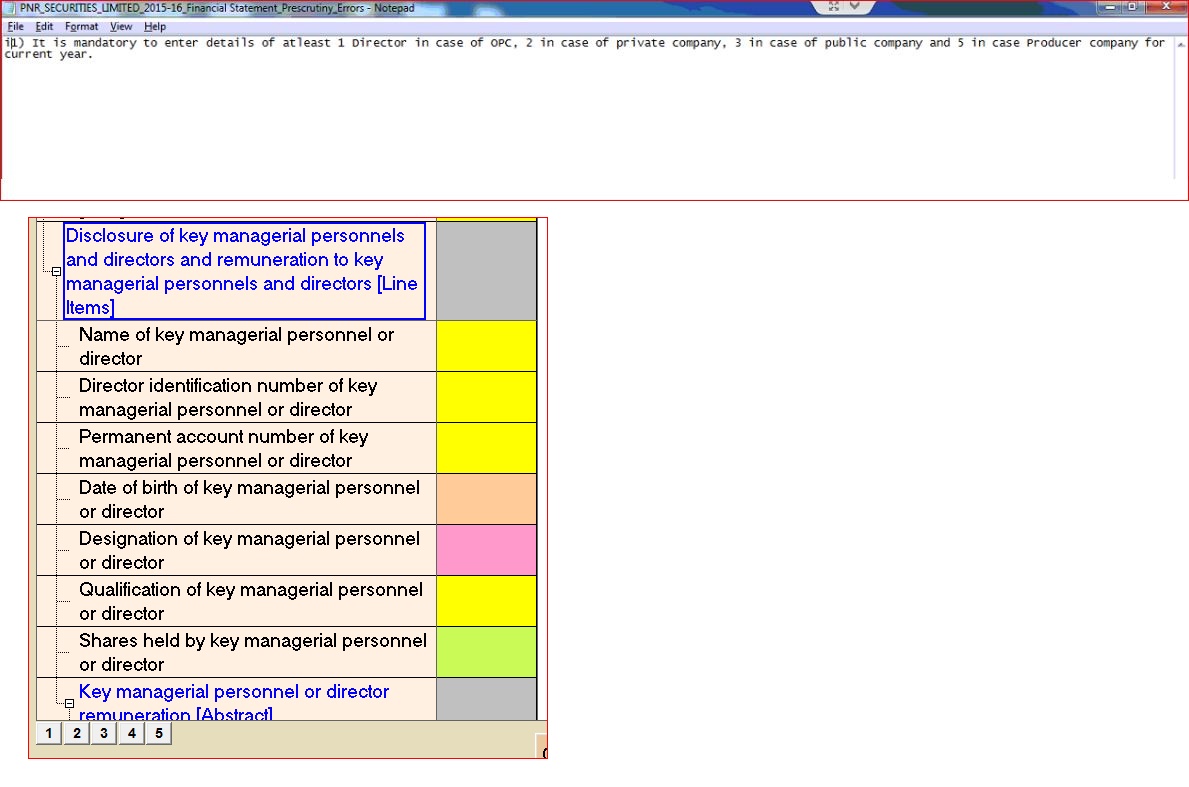Click inside the Notepad error text area
1189x787 pixels.
(x=590, y=120)
